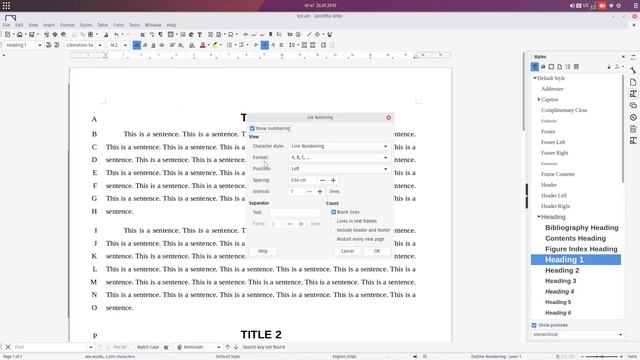Screen dimensions: 640x360
Task: Click Cancel in Line Numbering dialog
Action: pos(347,251)
